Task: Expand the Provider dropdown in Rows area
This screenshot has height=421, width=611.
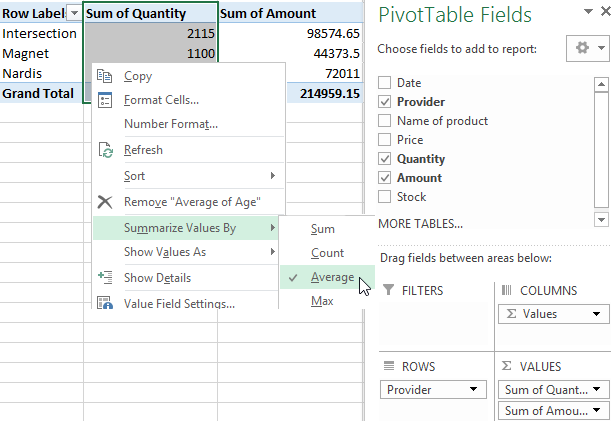Action: (472, 389)
